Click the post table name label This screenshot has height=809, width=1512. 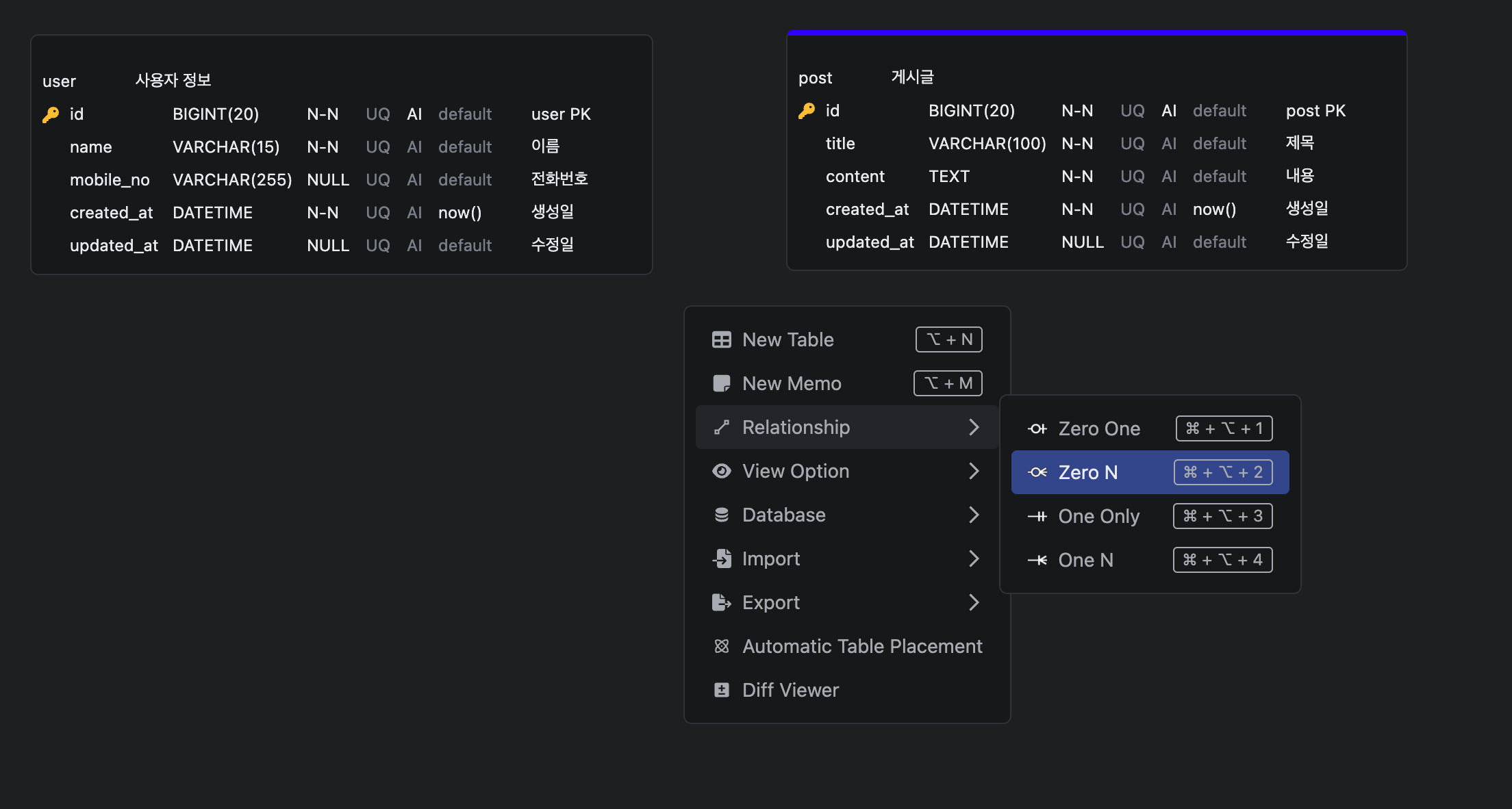pos(815,78)
